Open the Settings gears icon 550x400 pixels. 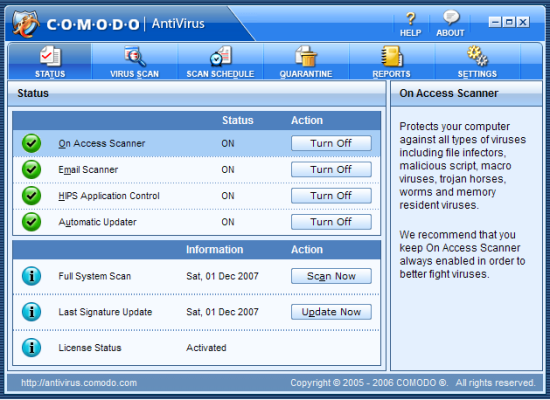(477, 56)
